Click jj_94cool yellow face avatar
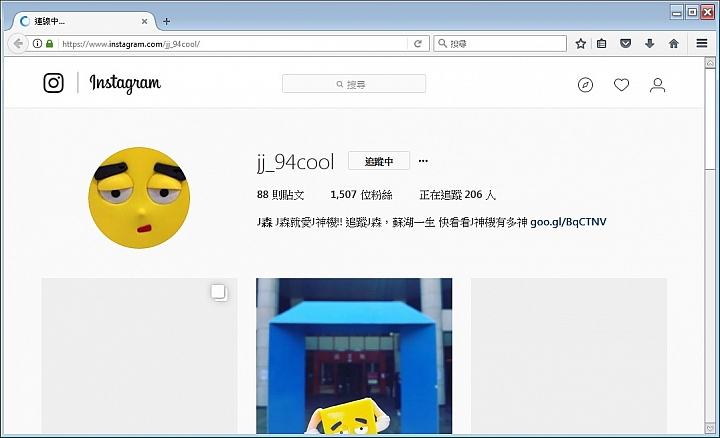 139,198
